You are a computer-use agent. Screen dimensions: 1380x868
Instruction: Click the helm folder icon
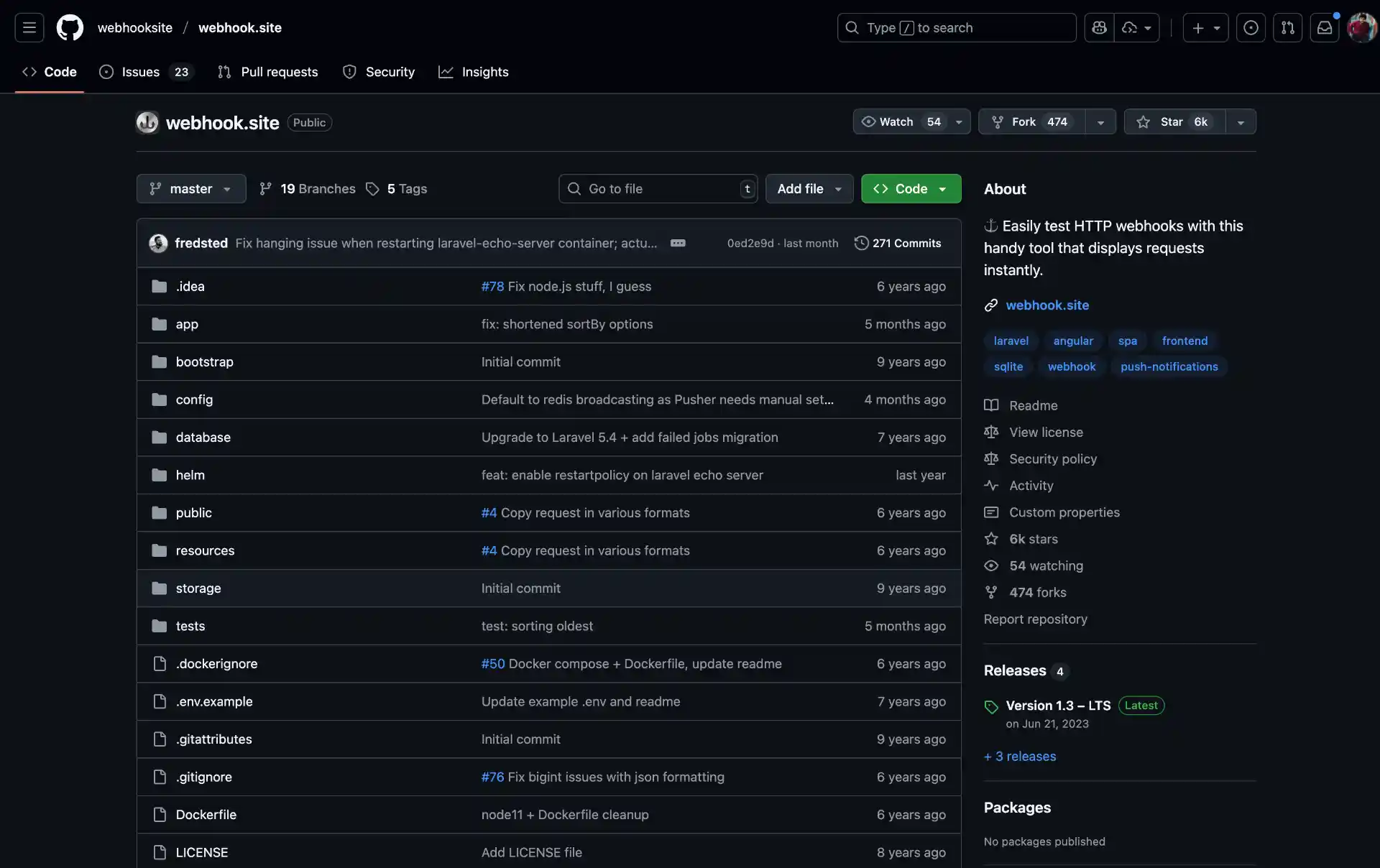click(x=160, y=475)
